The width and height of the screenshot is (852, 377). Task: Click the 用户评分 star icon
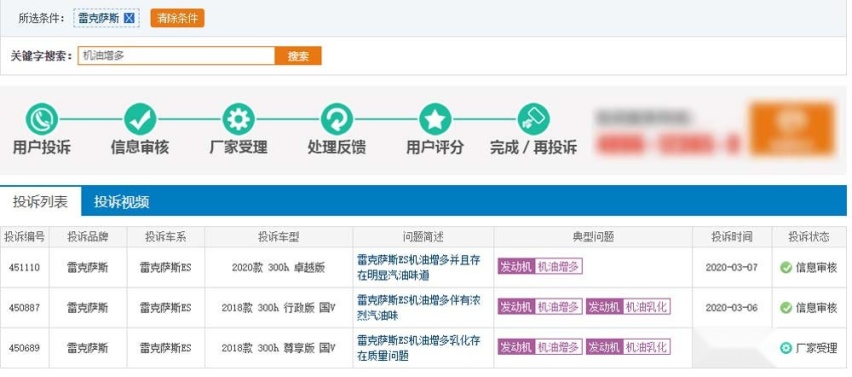[435, 119]
